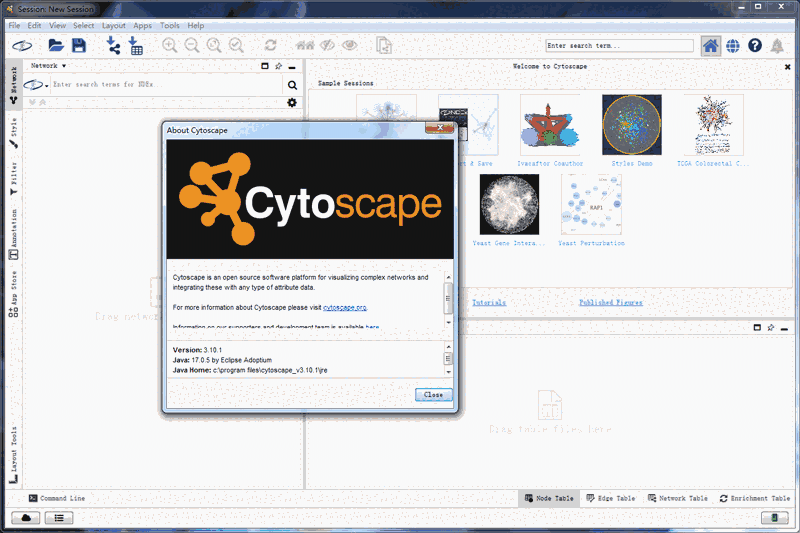Import table from file icon
800x533 pixels.
click(135, 45)
